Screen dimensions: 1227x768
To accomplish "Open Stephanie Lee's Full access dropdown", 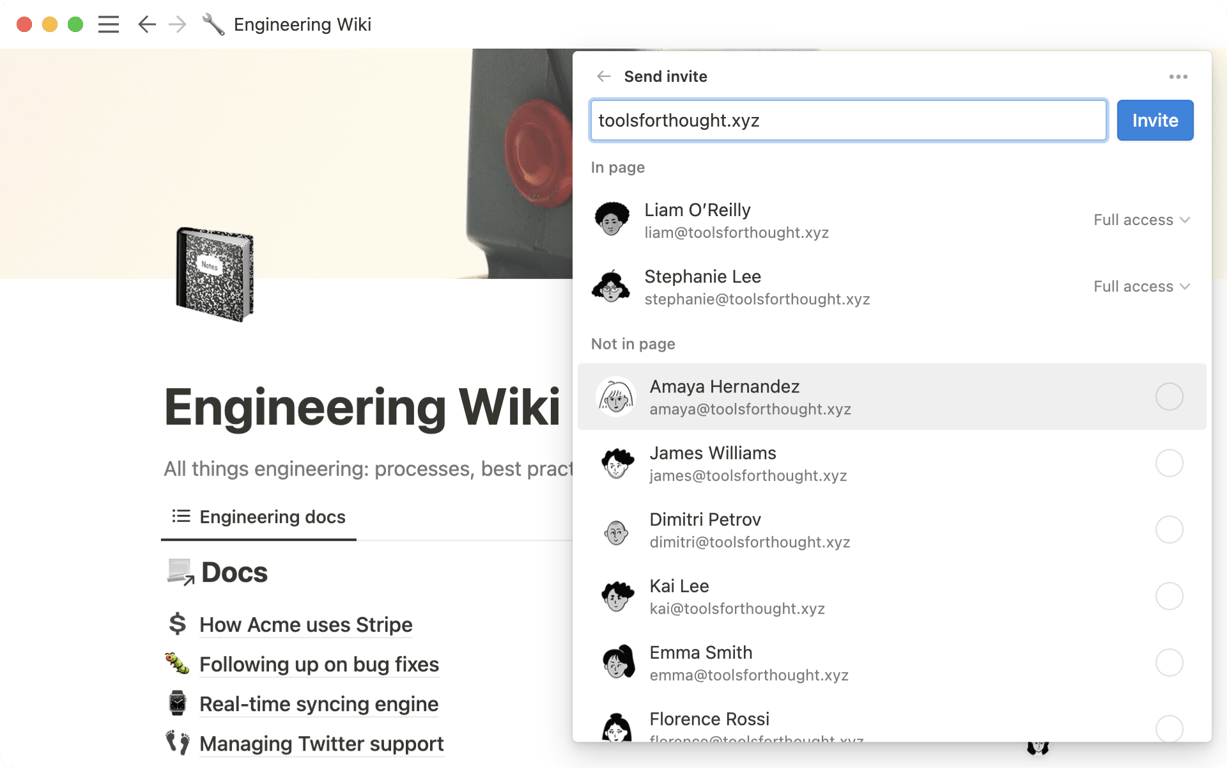I will [x=1141, y=287].
